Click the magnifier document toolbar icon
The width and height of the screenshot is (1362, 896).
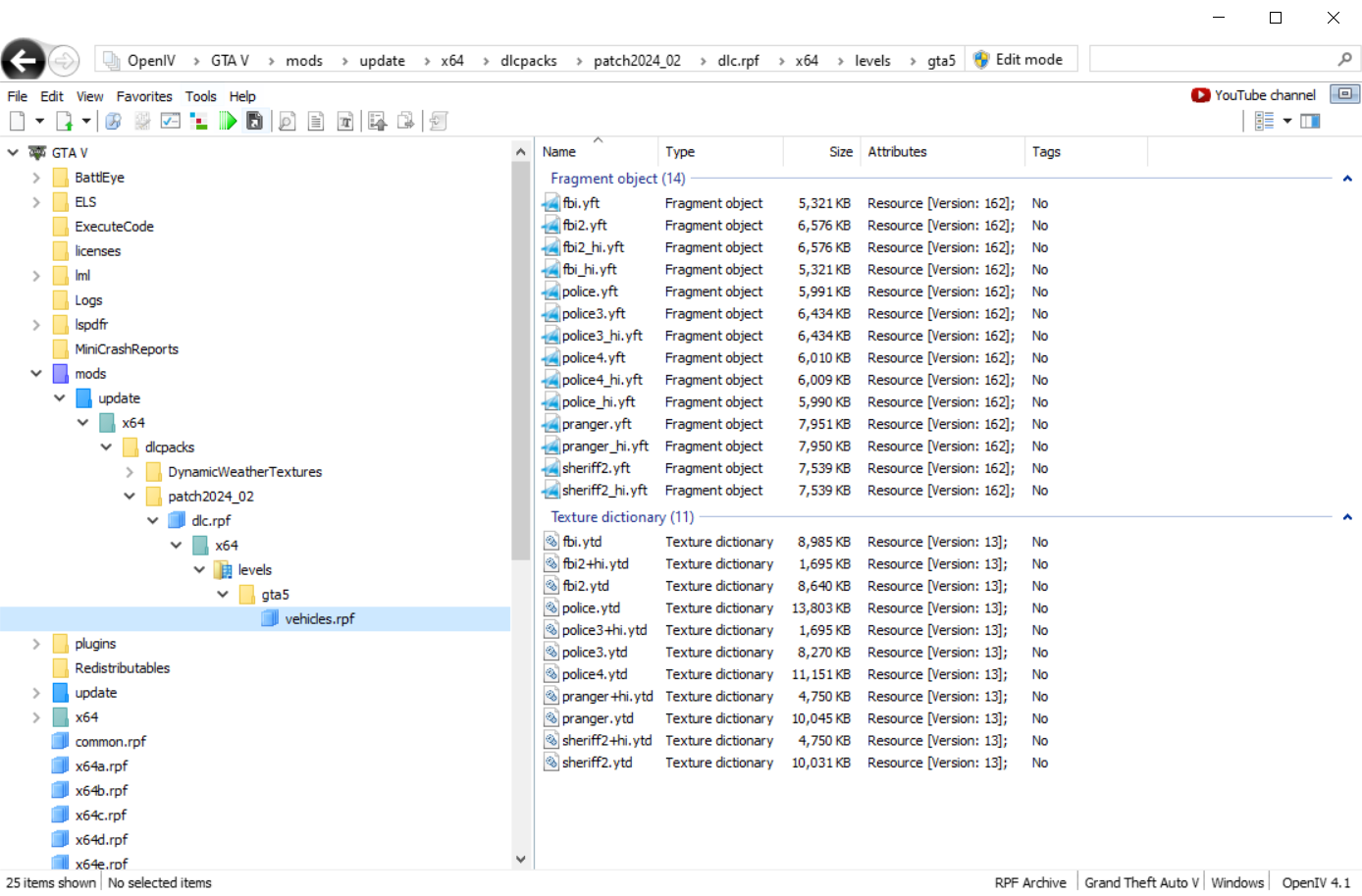tap(287, 121)
